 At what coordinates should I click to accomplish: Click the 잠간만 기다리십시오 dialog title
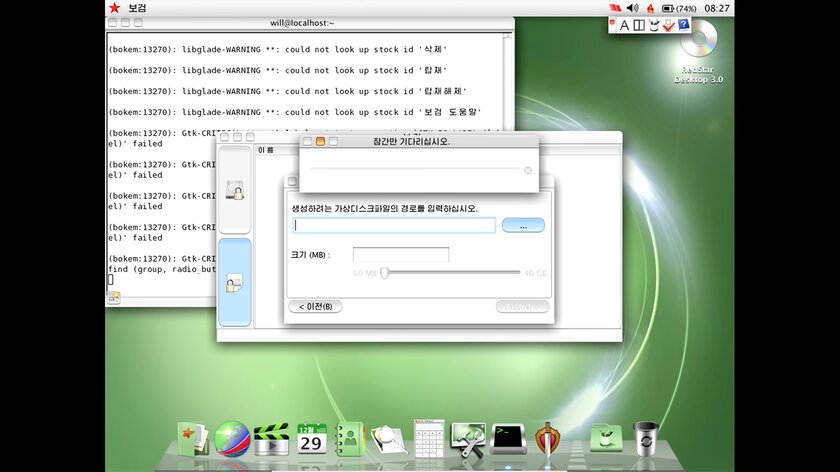(411, 141)
